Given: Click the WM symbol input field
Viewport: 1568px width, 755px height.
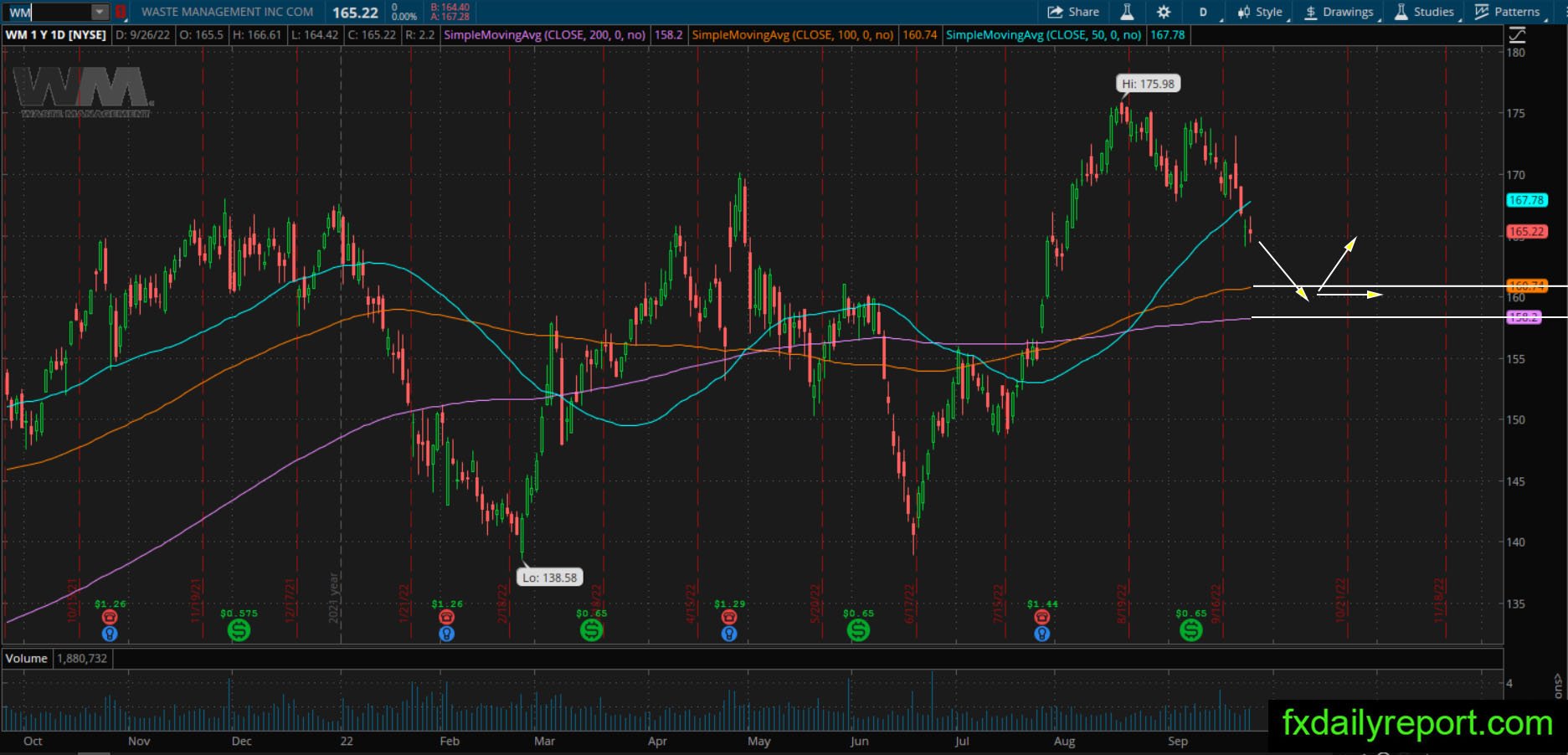Looking at the screenshot, I should (49, 12).
